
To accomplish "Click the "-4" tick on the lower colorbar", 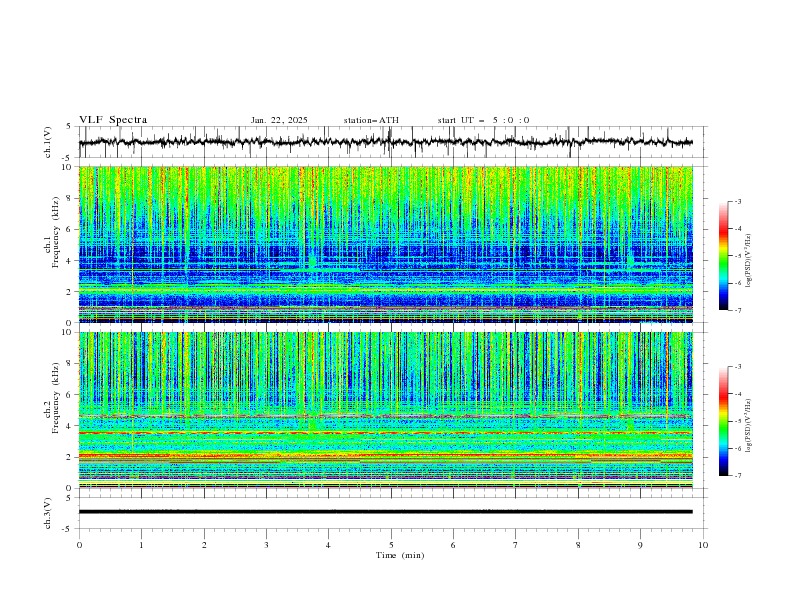I will 737,394.
